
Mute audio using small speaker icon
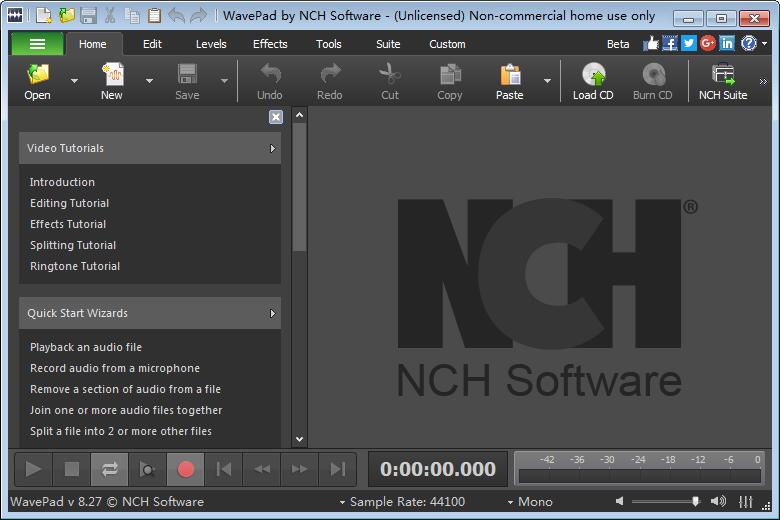pyautogui.click(x=620, y=501)
